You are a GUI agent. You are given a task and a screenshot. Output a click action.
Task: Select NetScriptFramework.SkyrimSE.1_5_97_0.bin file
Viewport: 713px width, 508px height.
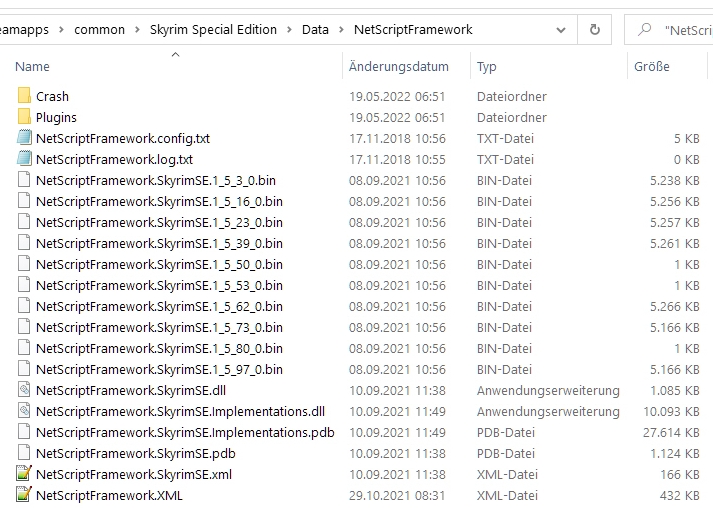(159, 369)
